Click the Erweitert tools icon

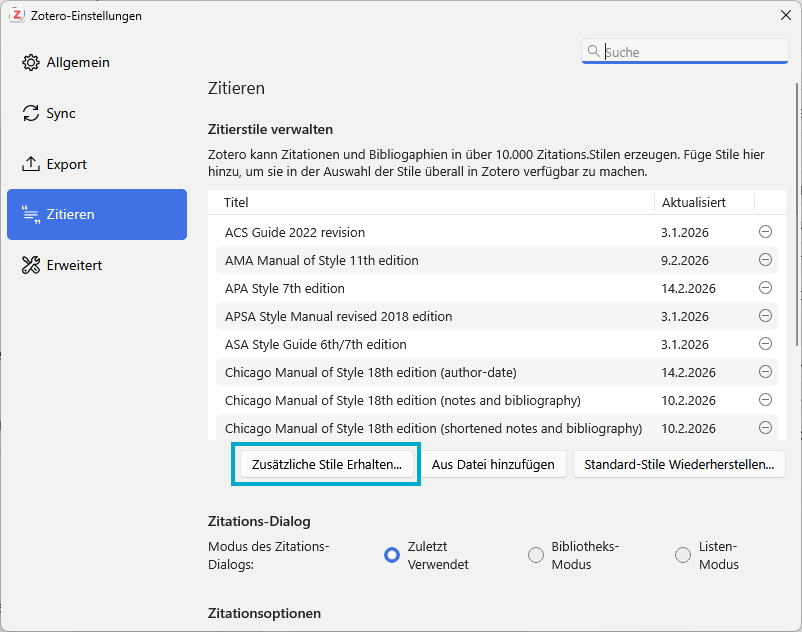31,265
